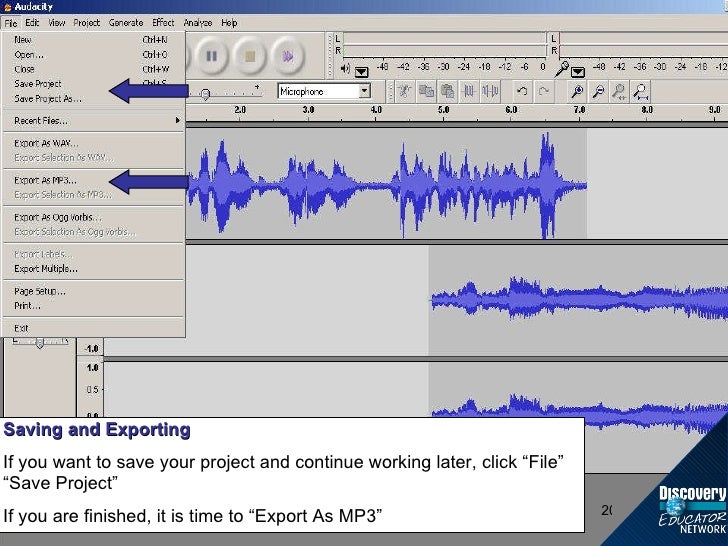
Task: Click the Undo arrow icon
Action: tap(522, 91)
